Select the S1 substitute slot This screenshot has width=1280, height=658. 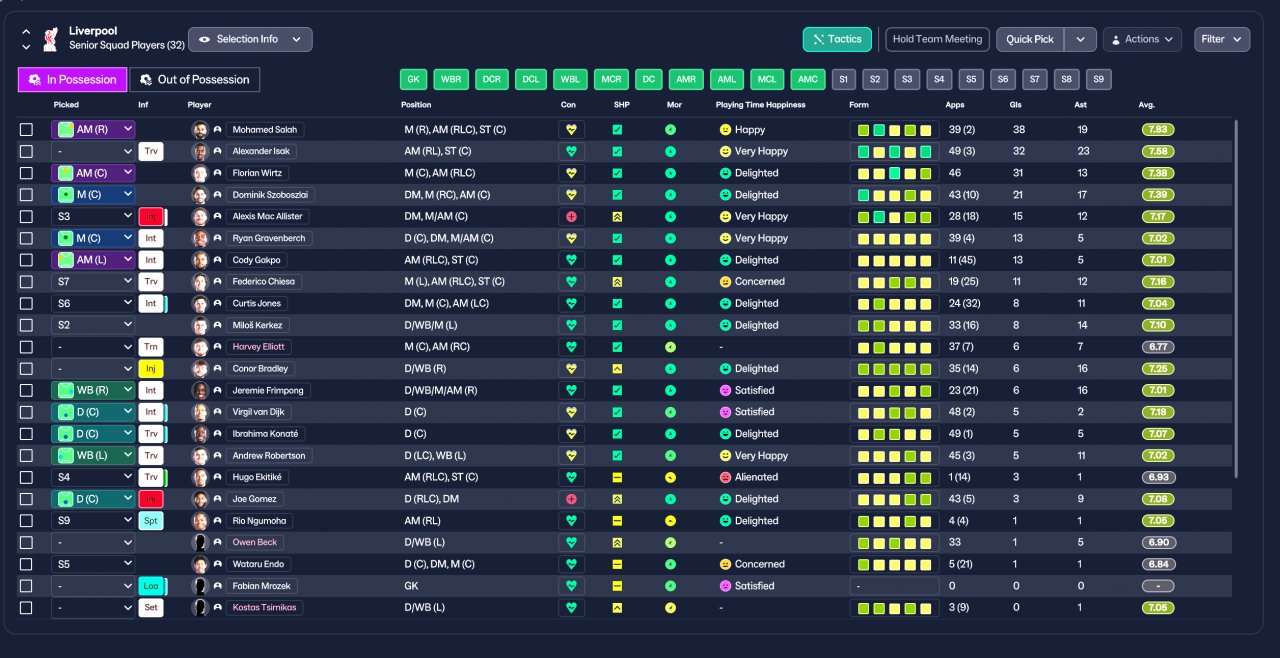point(845,79)
